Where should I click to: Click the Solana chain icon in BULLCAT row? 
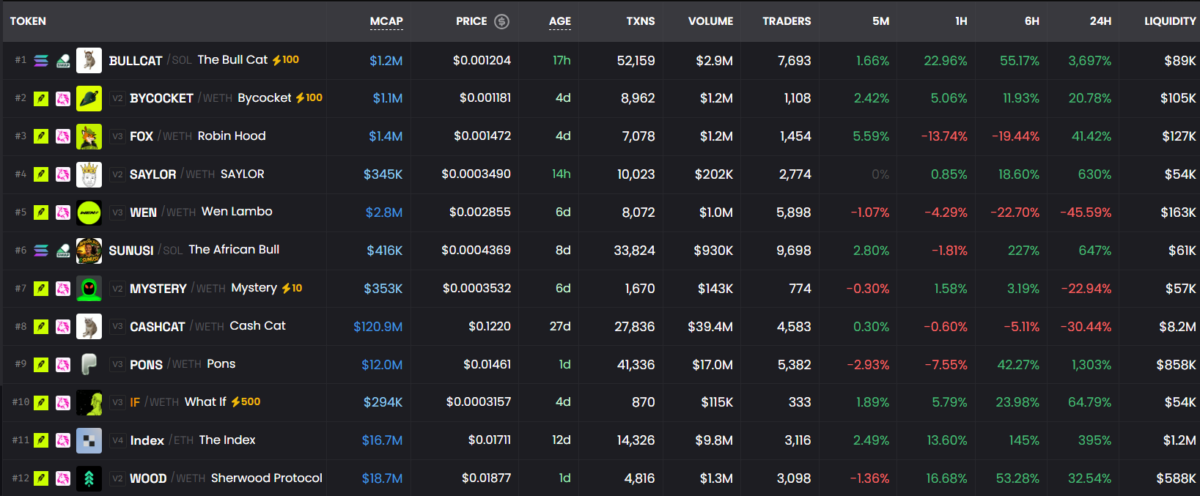41,60
